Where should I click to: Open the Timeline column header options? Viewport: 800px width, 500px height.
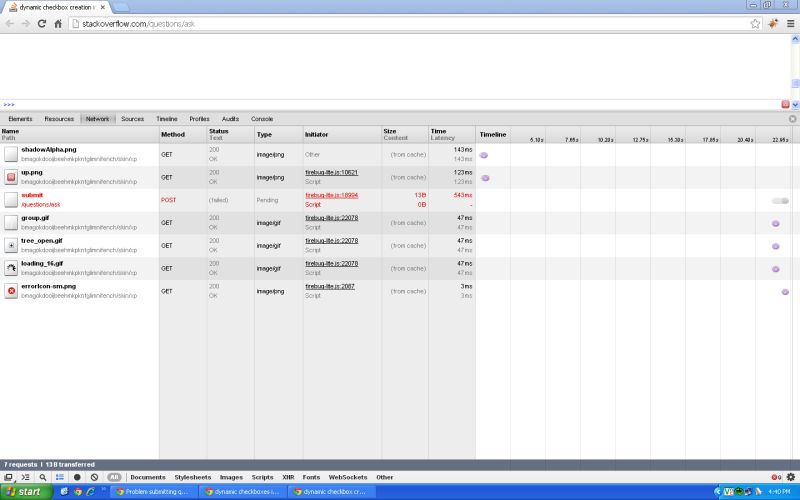click(493, 134)
